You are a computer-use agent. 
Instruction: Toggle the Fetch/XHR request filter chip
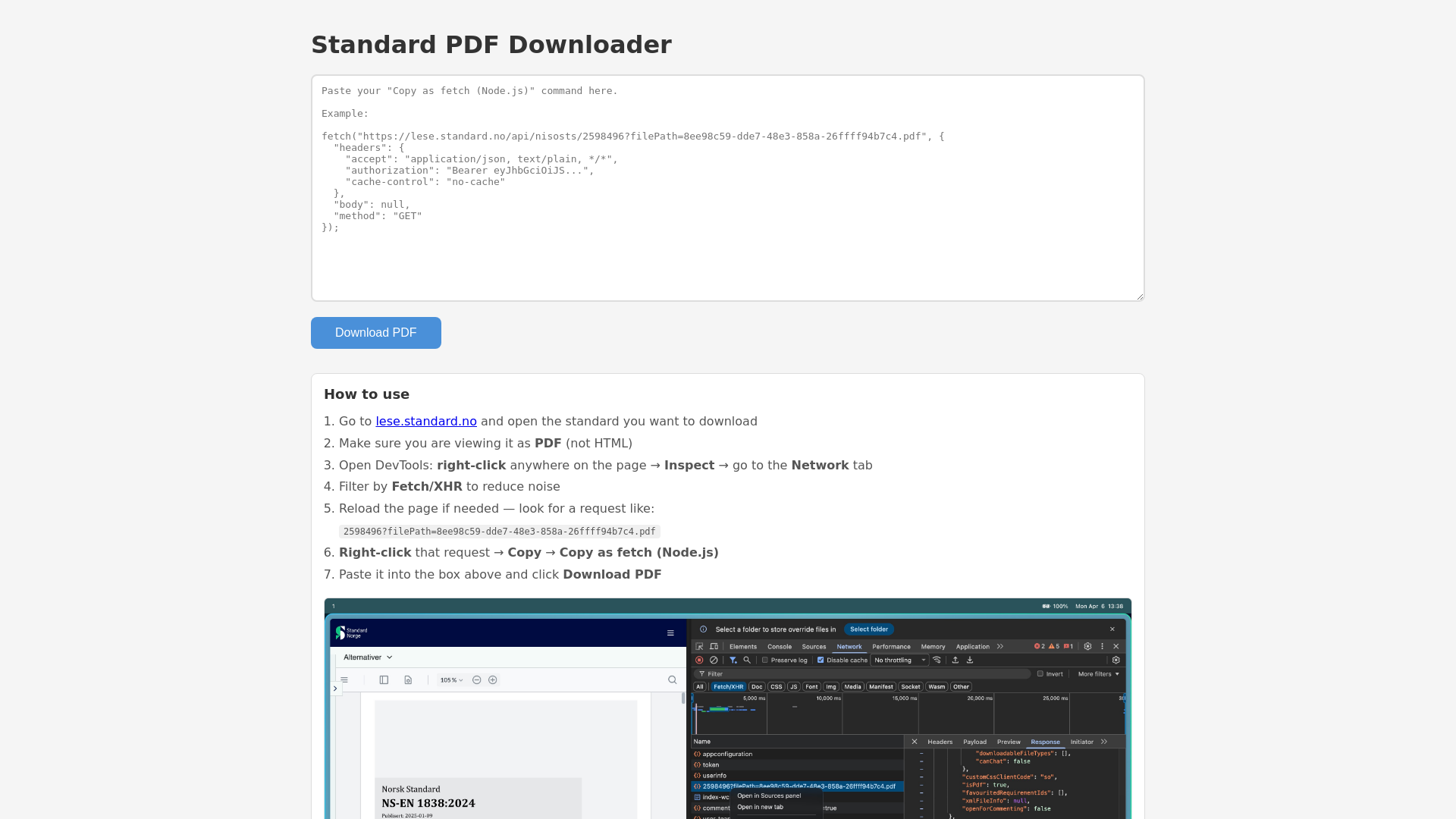728,687
